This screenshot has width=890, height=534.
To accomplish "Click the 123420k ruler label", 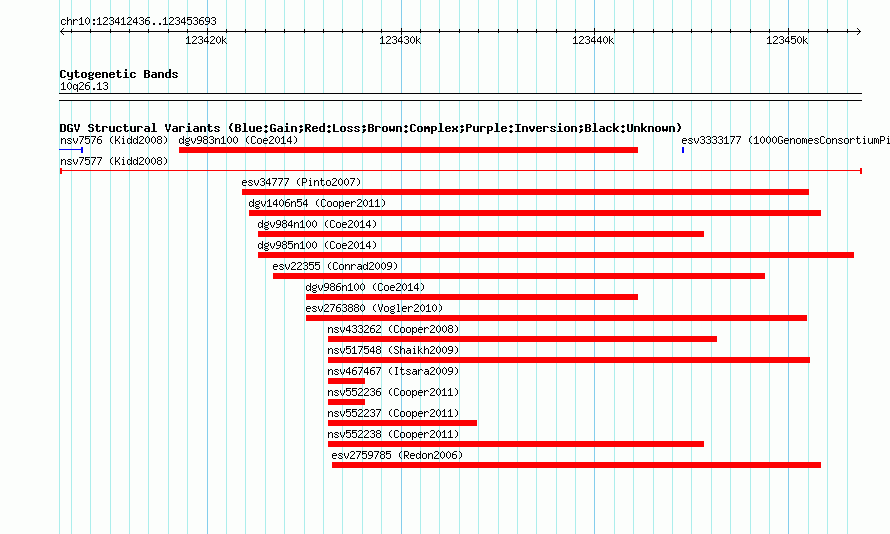I will click(x=206, y=40).
